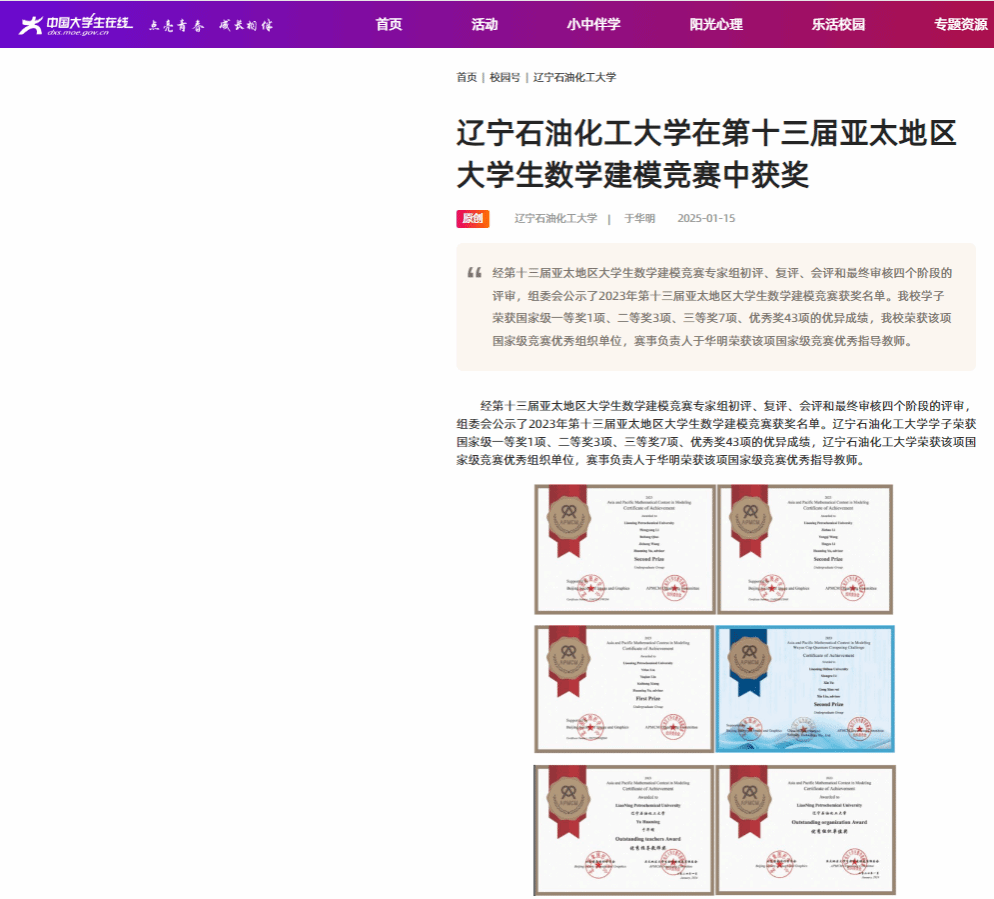Open 专题资源 from the navigation bar

pyautogui.click(x=960, y=25)
